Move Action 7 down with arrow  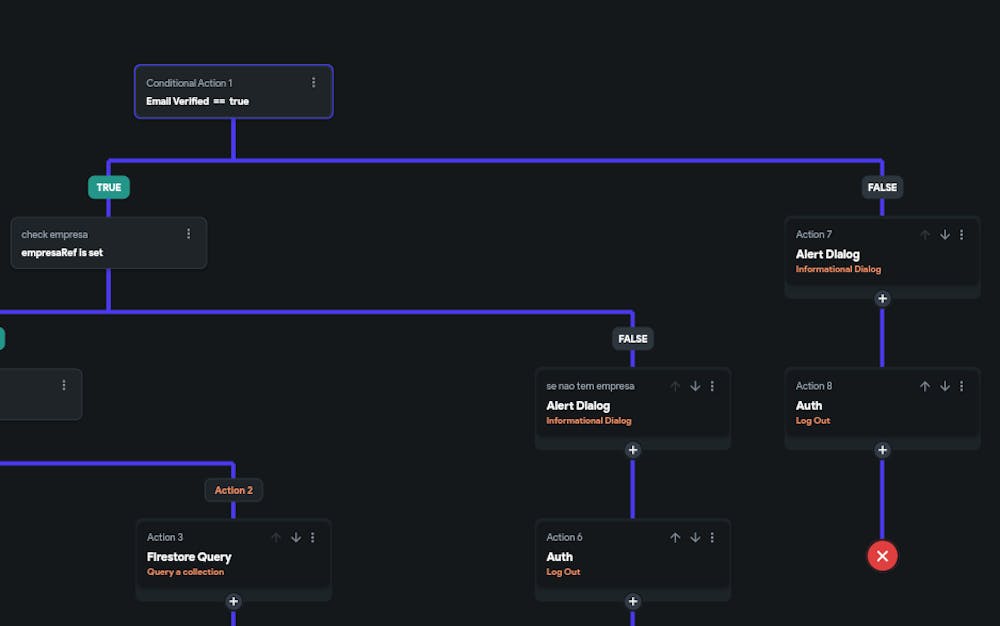coord(945,235)
